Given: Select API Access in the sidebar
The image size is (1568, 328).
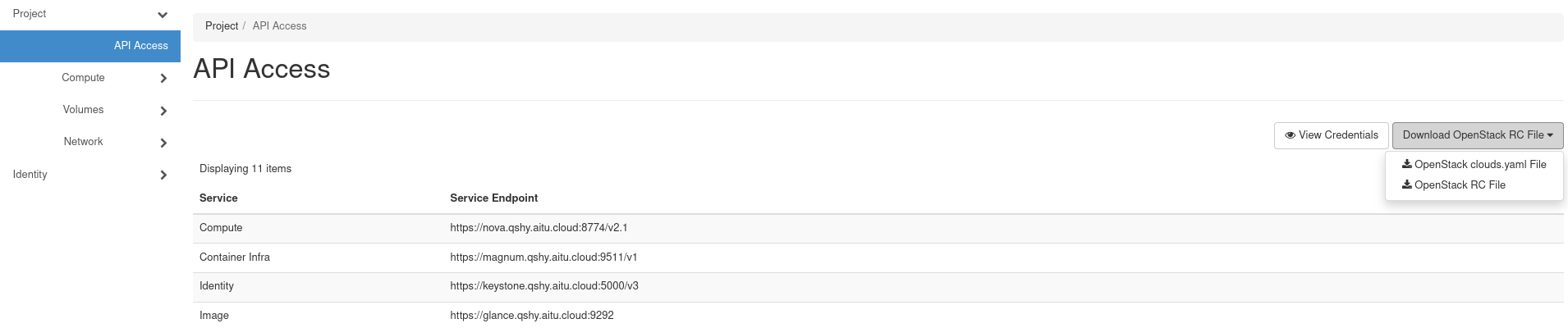Looking at the screenshot, I should tap(140, 46).
